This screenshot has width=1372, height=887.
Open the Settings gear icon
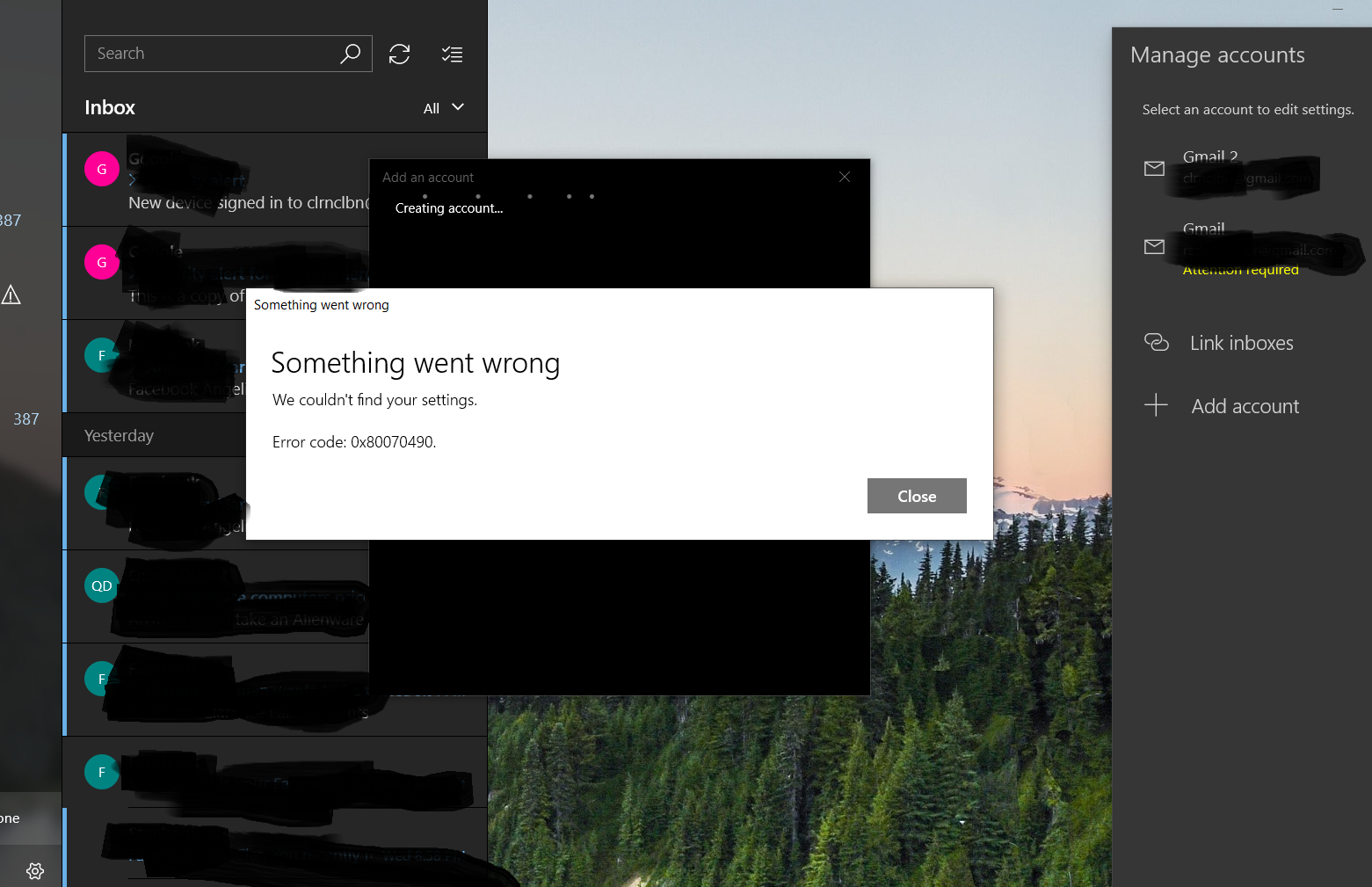pos(35,870)
